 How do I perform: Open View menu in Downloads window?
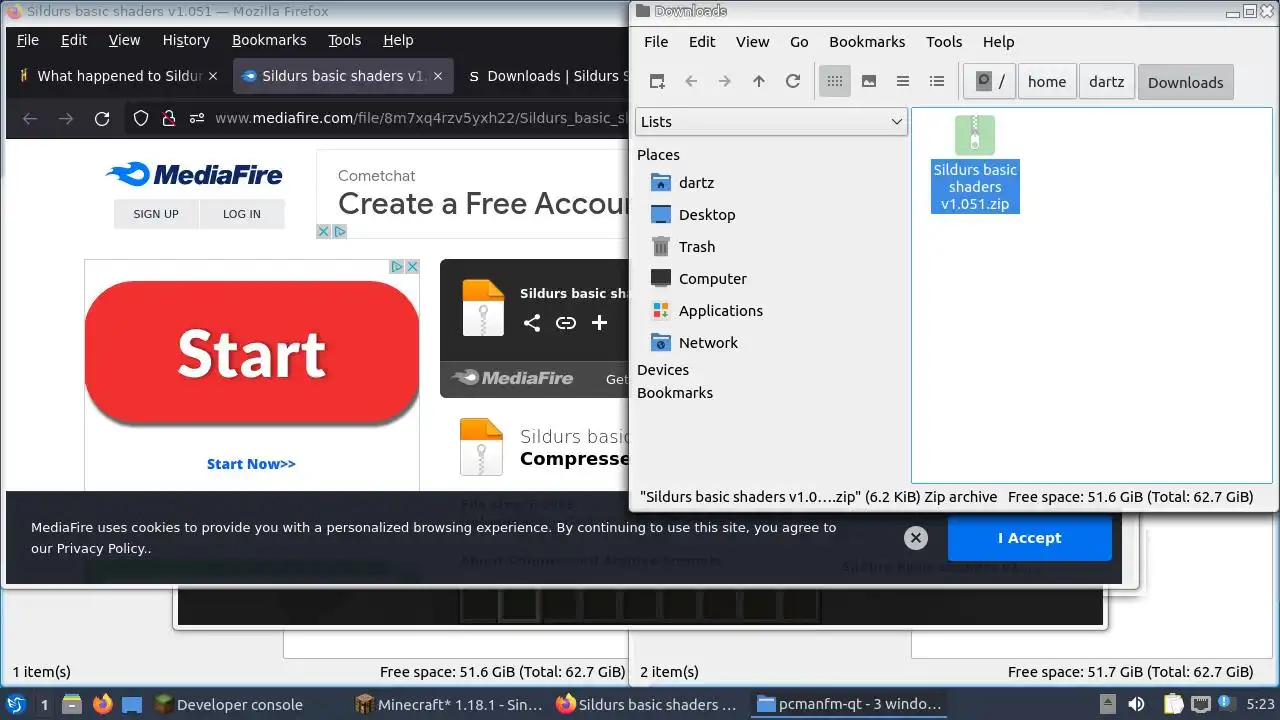(x=753, y=42)
